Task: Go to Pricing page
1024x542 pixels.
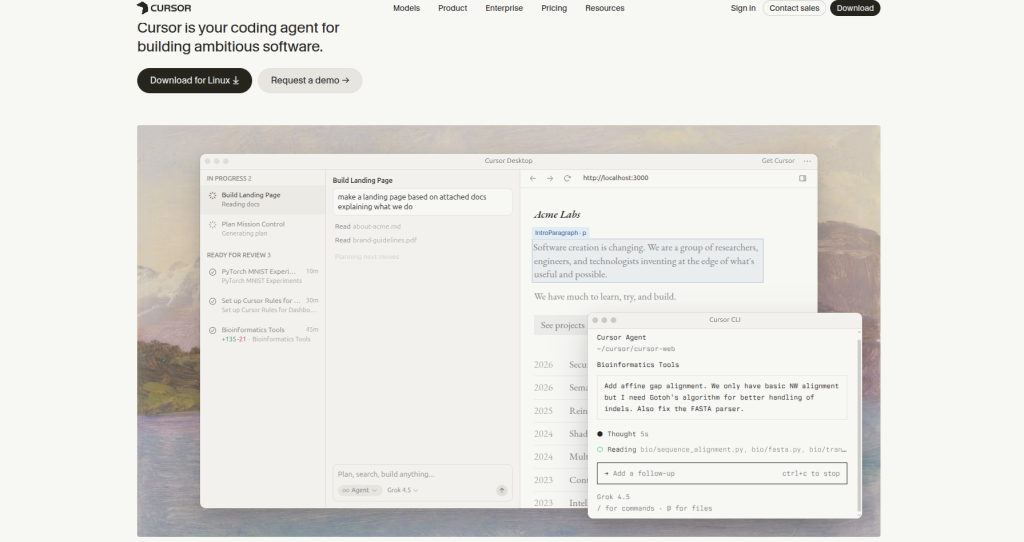Action: pyautogui.click(x=554, y=8)
